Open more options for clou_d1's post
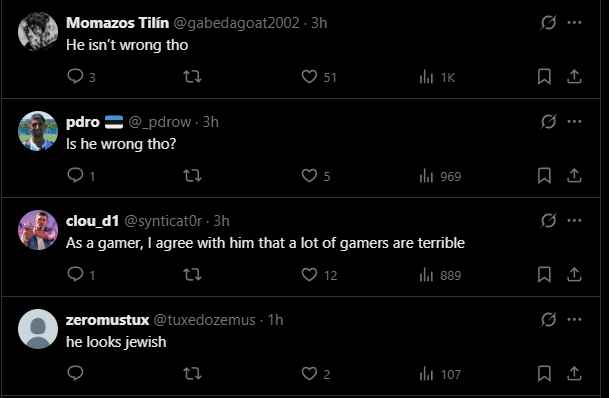This screenshot has width=609, height=398. [574, 221]
